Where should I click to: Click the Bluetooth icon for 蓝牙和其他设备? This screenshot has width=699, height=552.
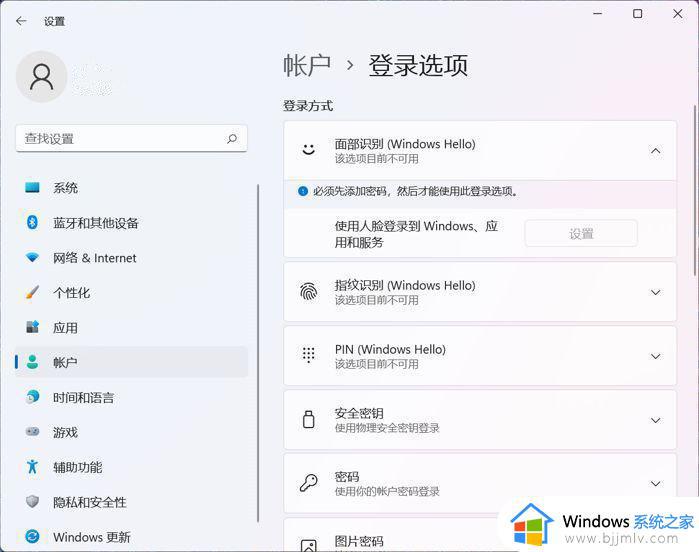coord(32,222)
